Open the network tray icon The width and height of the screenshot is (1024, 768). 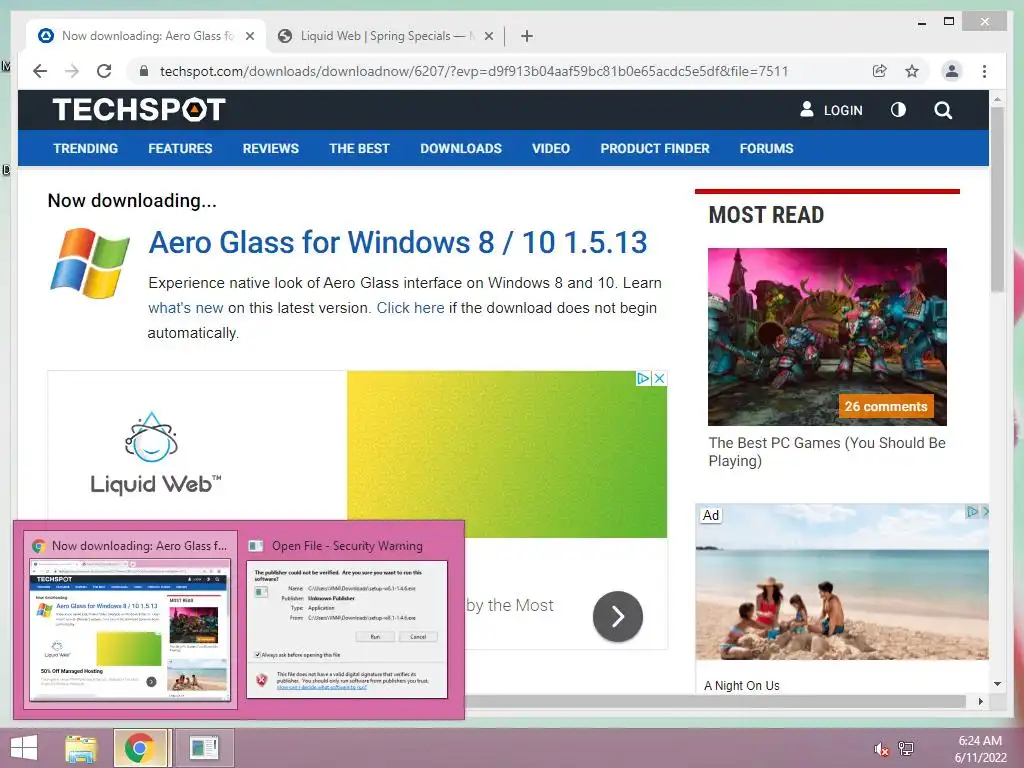906,748
